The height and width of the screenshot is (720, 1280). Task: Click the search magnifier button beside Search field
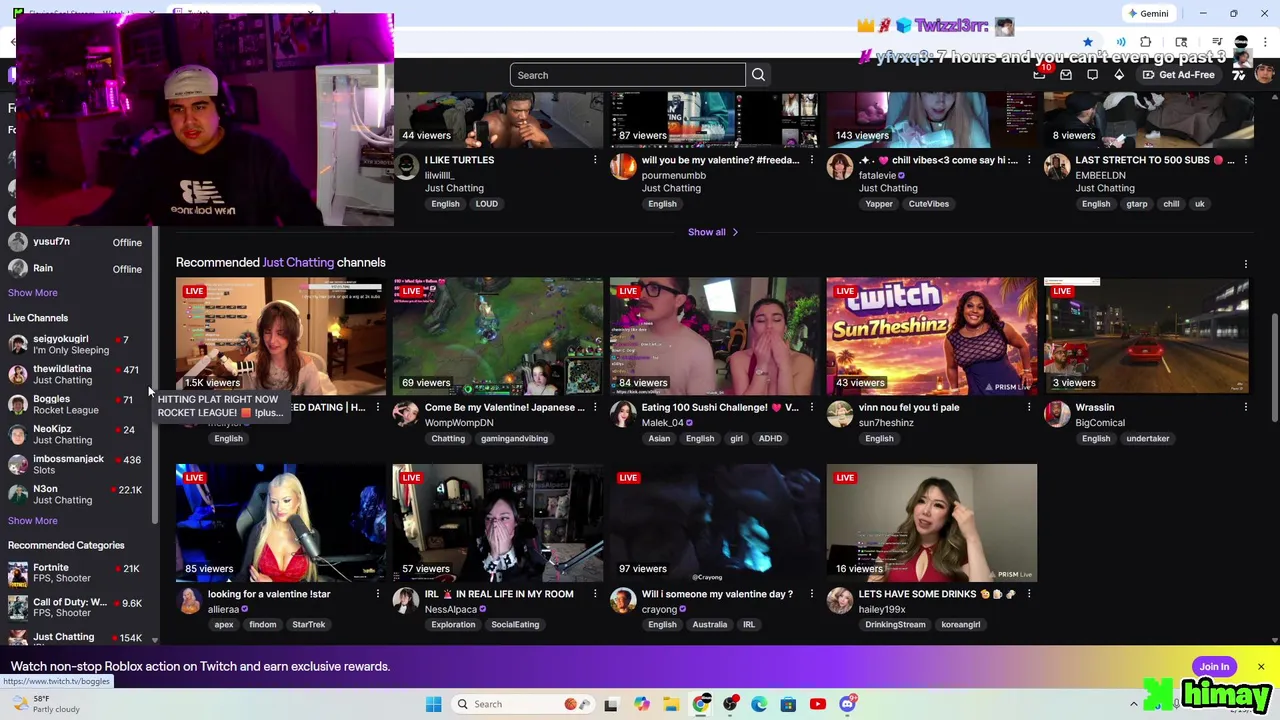[x=758, y=75]
